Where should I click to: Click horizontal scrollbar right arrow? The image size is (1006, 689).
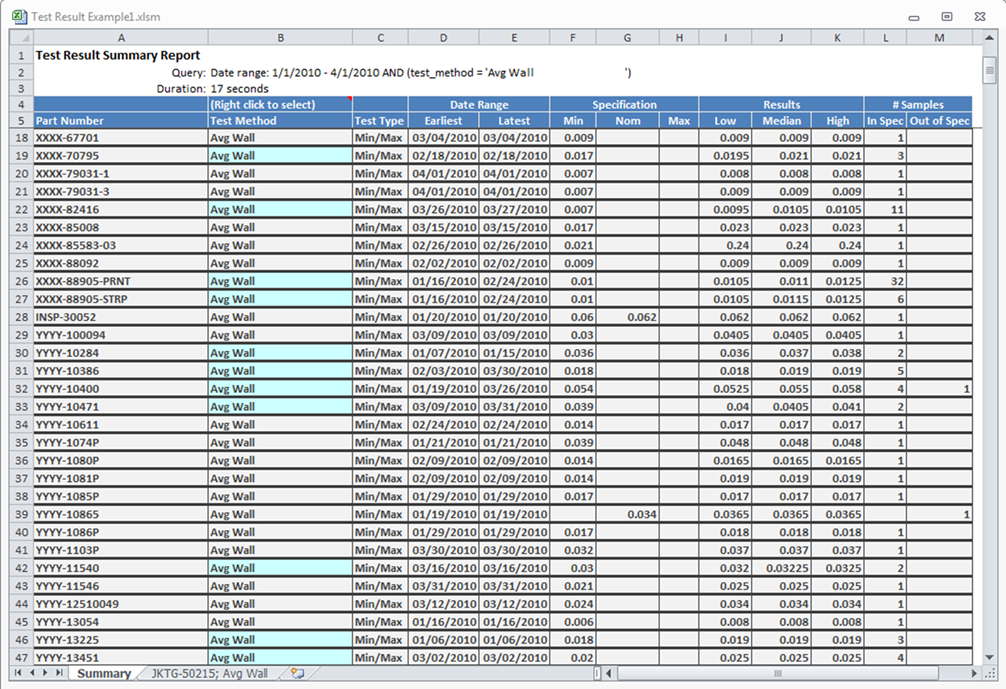point(975,673)
